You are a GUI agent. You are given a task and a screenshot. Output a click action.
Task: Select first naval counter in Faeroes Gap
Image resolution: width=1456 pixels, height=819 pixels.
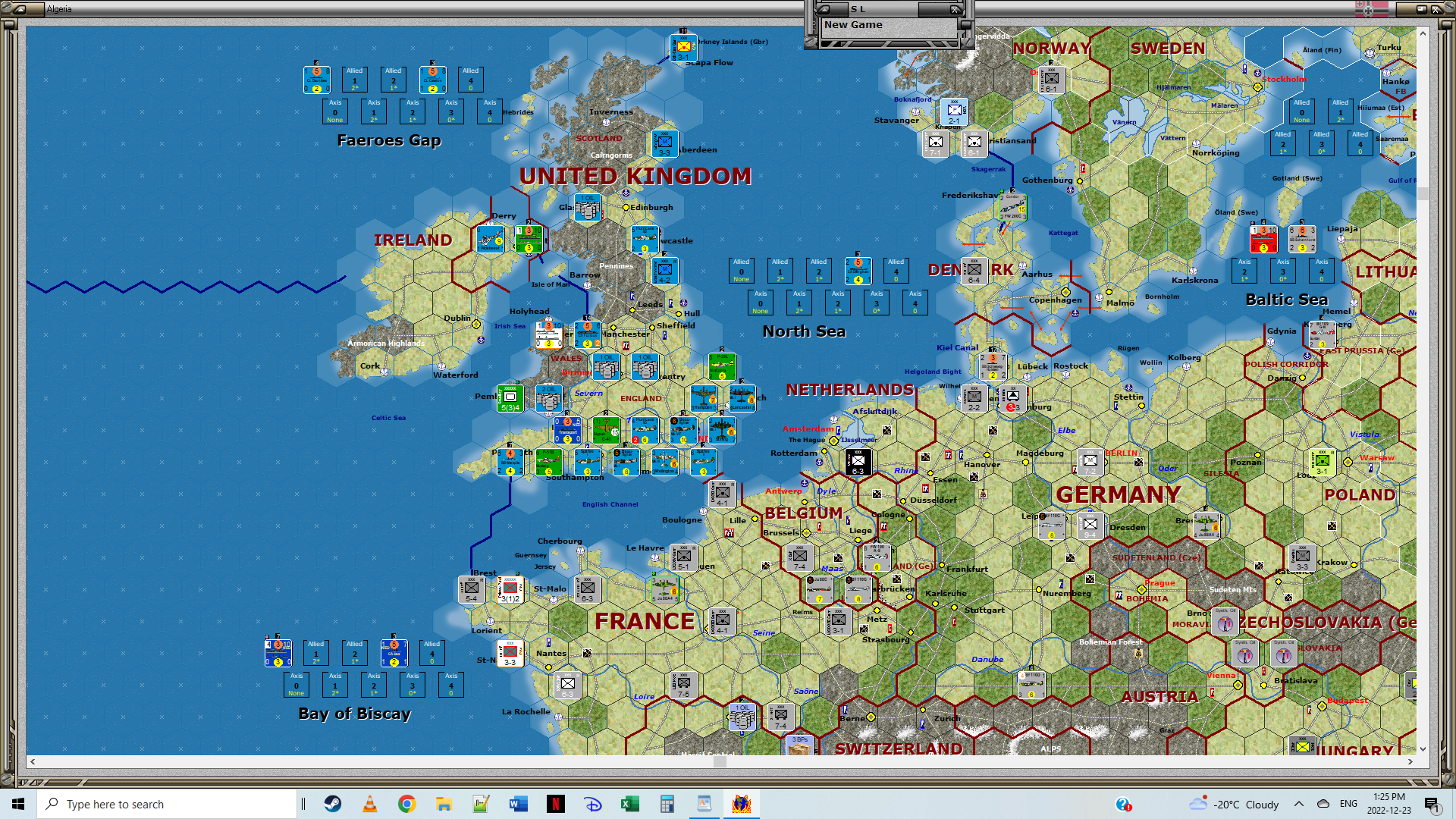click(316, 80)
